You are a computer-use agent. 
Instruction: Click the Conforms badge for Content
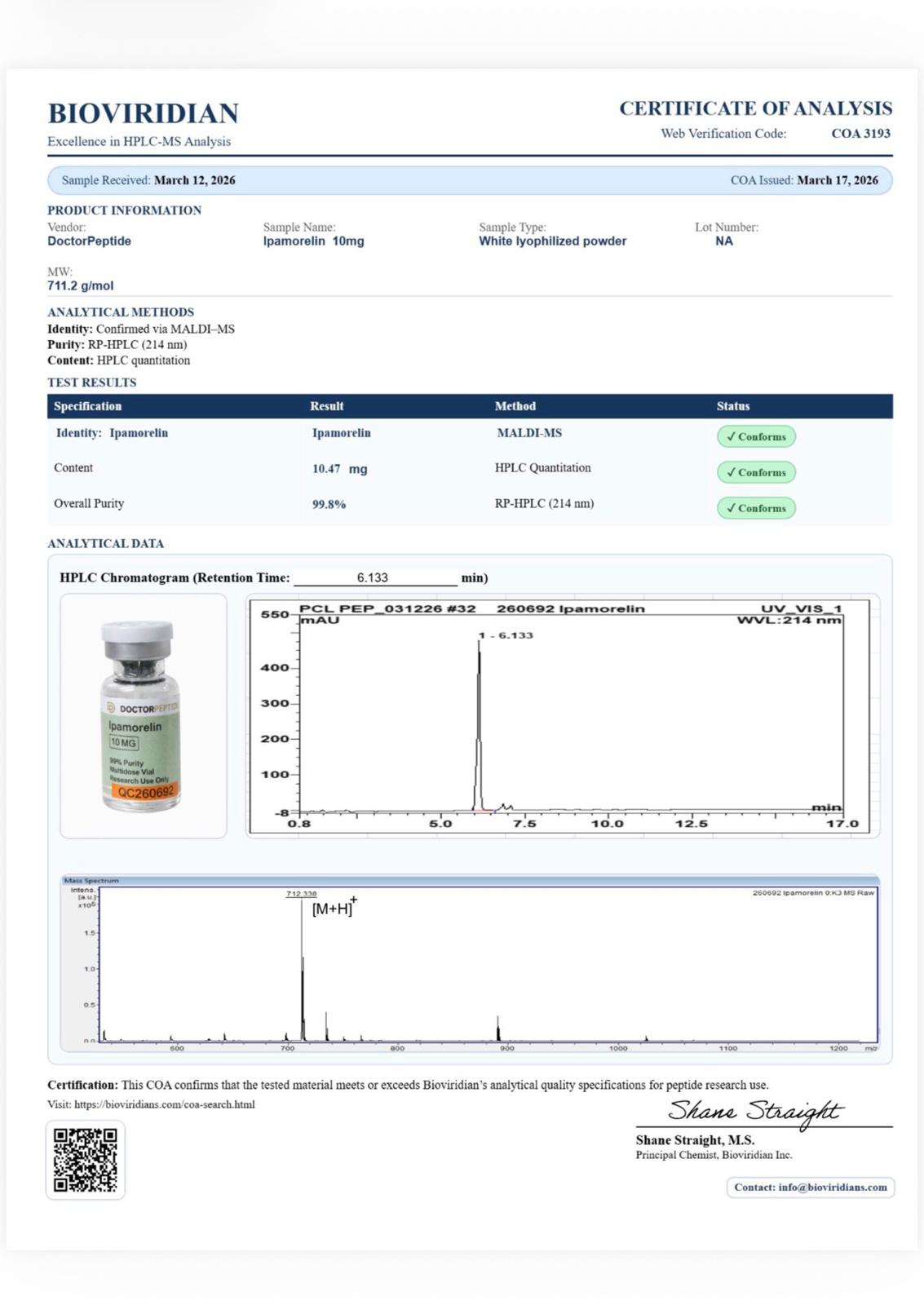click(x=756, y=472)
